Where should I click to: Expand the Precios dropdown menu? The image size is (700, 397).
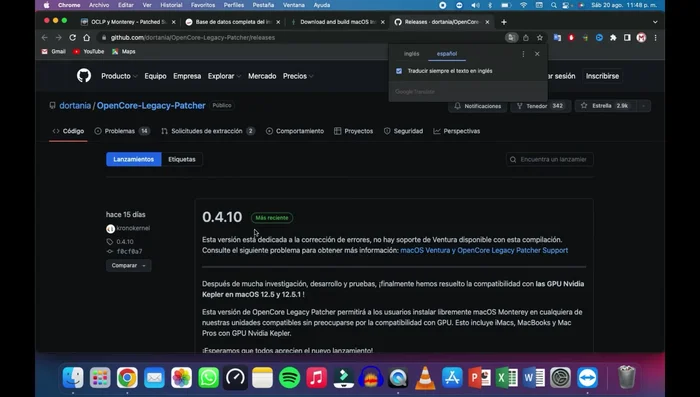click(298, 76)
